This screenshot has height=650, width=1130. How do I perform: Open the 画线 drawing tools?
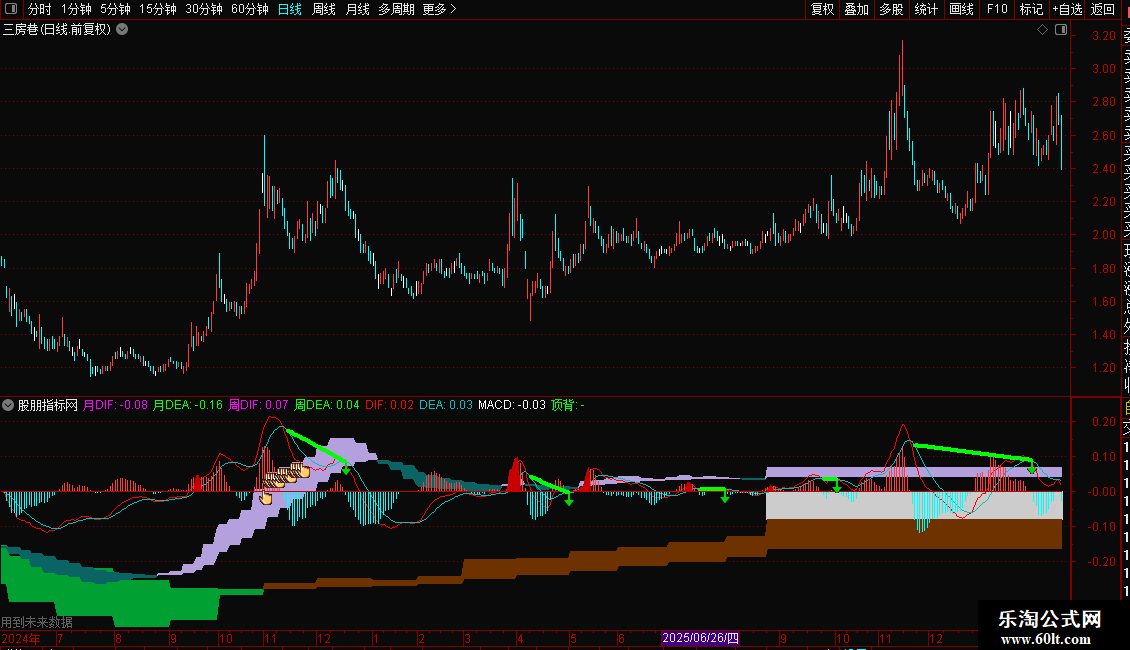tap(961, 9)
